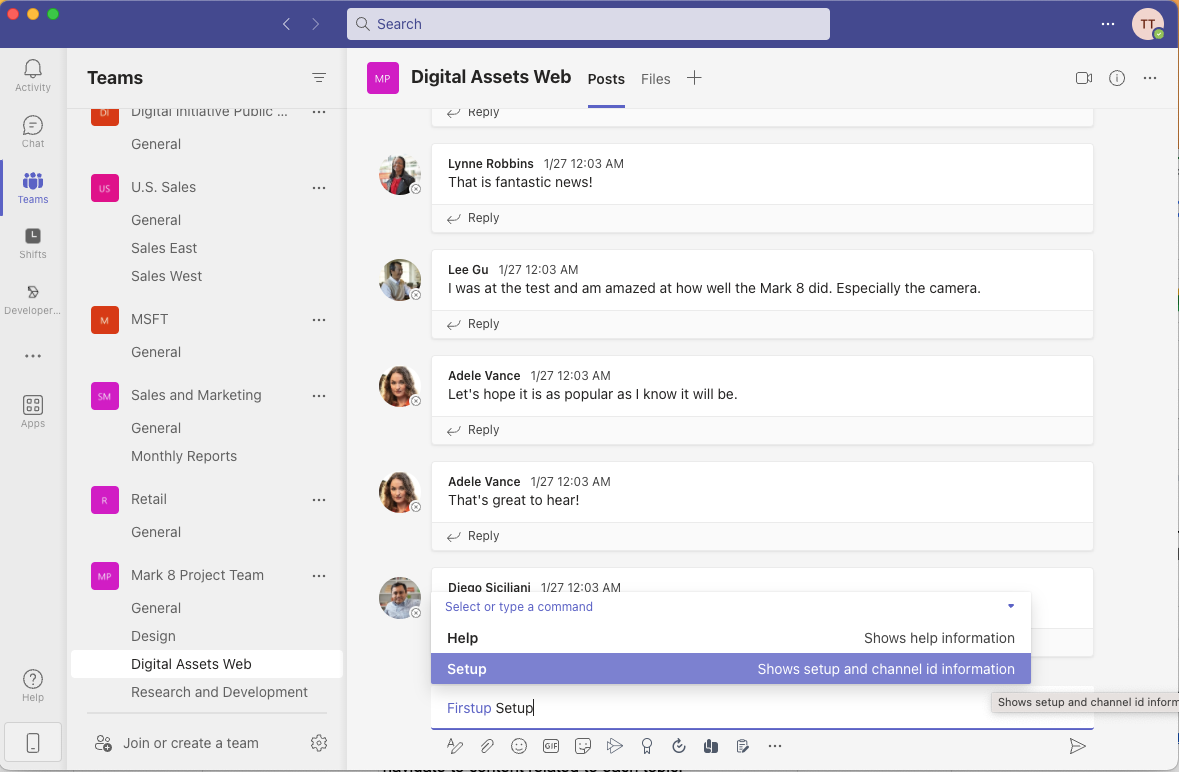This screenshot has width=1179, height=772.
Task: Filter the Teams list
Action: (x=319, y=77)
